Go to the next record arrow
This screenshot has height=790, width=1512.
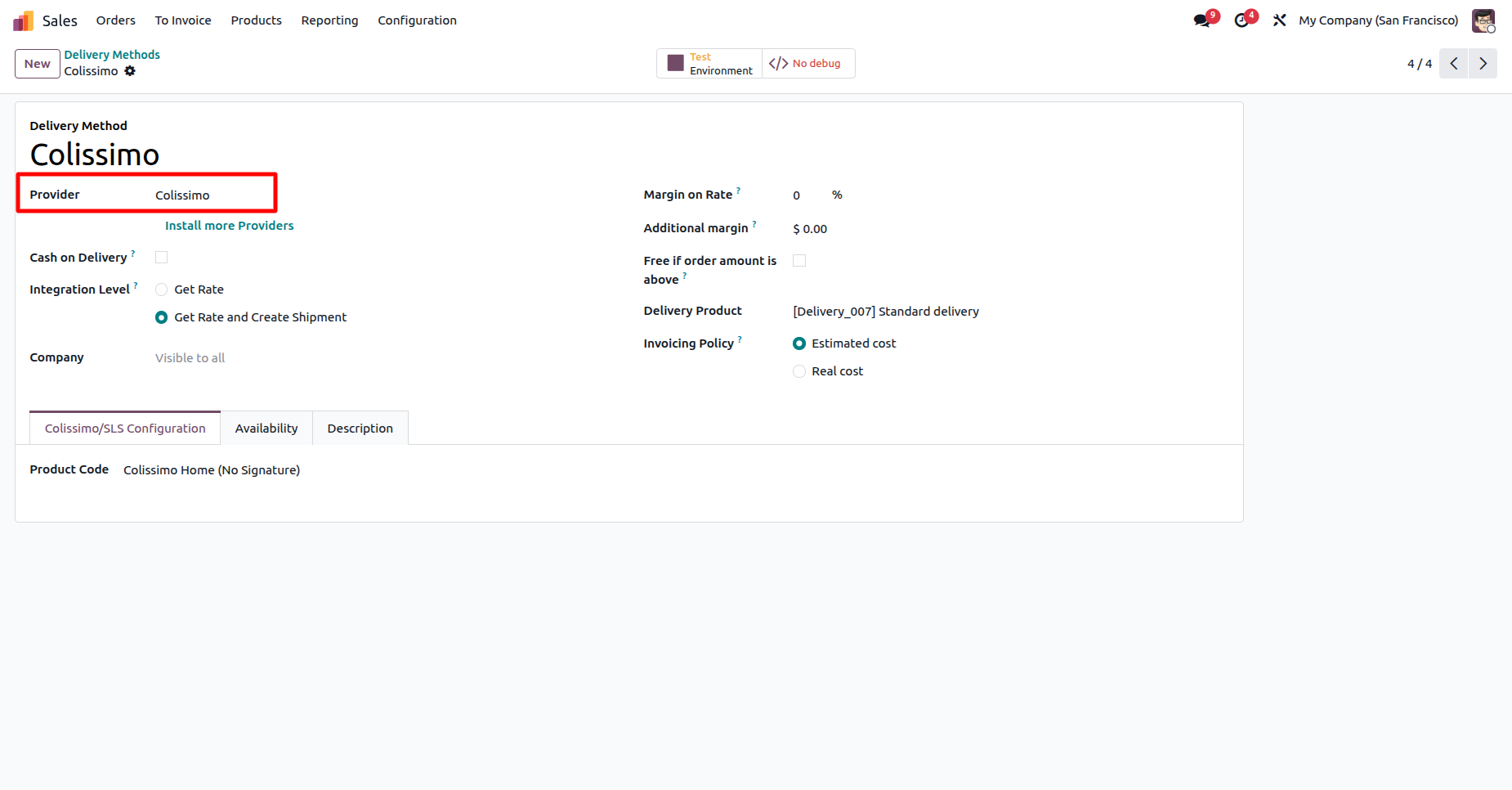1483,64
